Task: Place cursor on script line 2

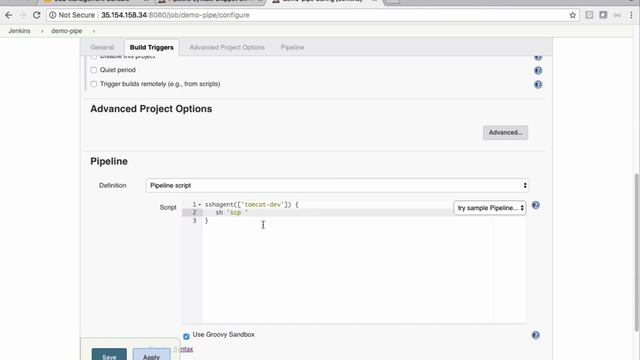Action: [x=327, y=213]
